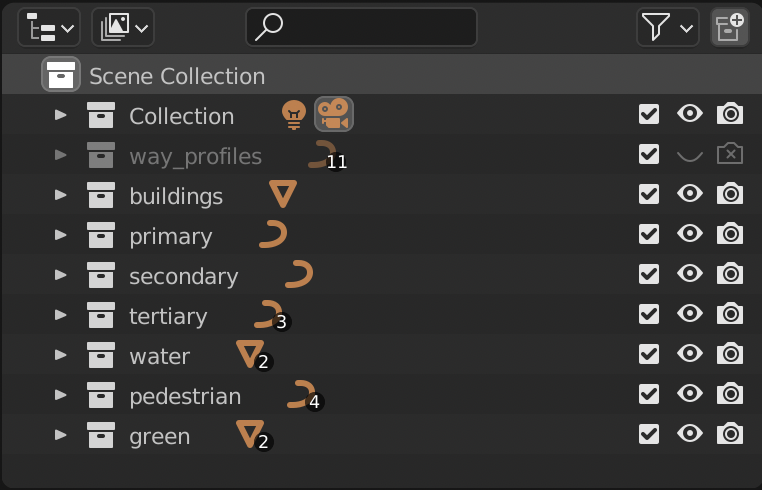
Task: Select the pedestrian collection name
Action: pos(185,396)
